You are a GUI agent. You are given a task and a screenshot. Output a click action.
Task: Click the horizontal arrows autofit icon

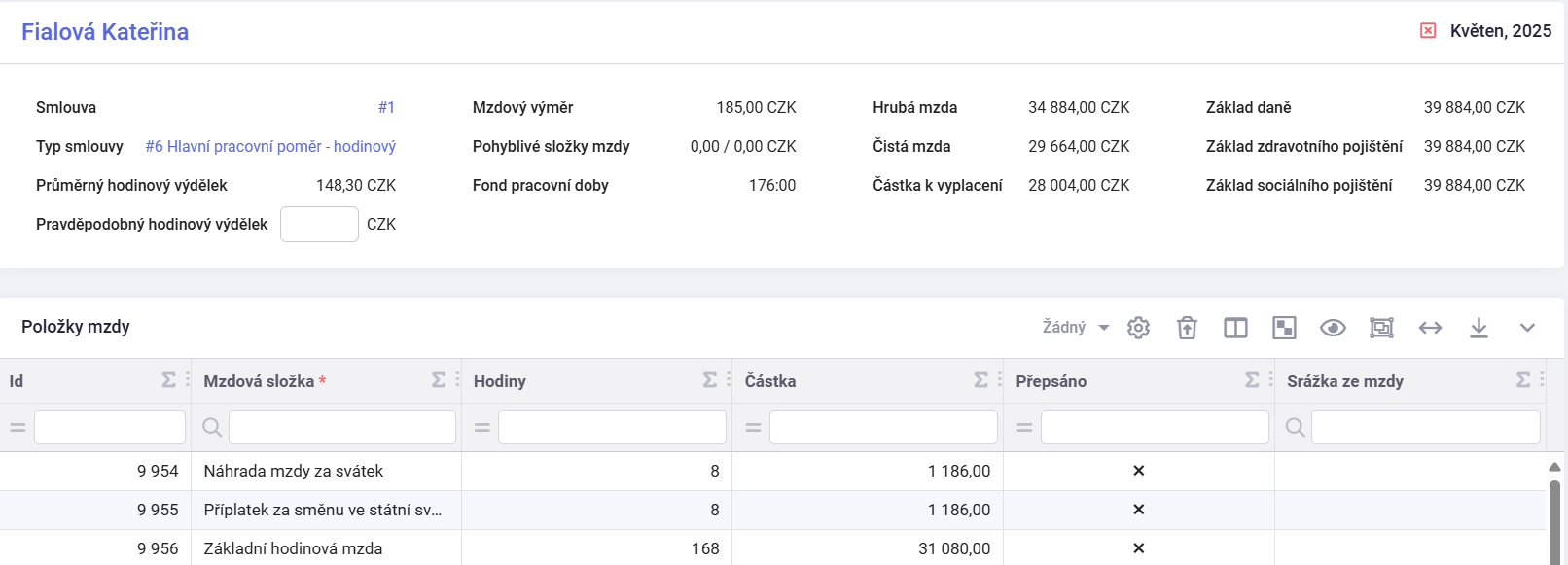[x=1430, y=328]
